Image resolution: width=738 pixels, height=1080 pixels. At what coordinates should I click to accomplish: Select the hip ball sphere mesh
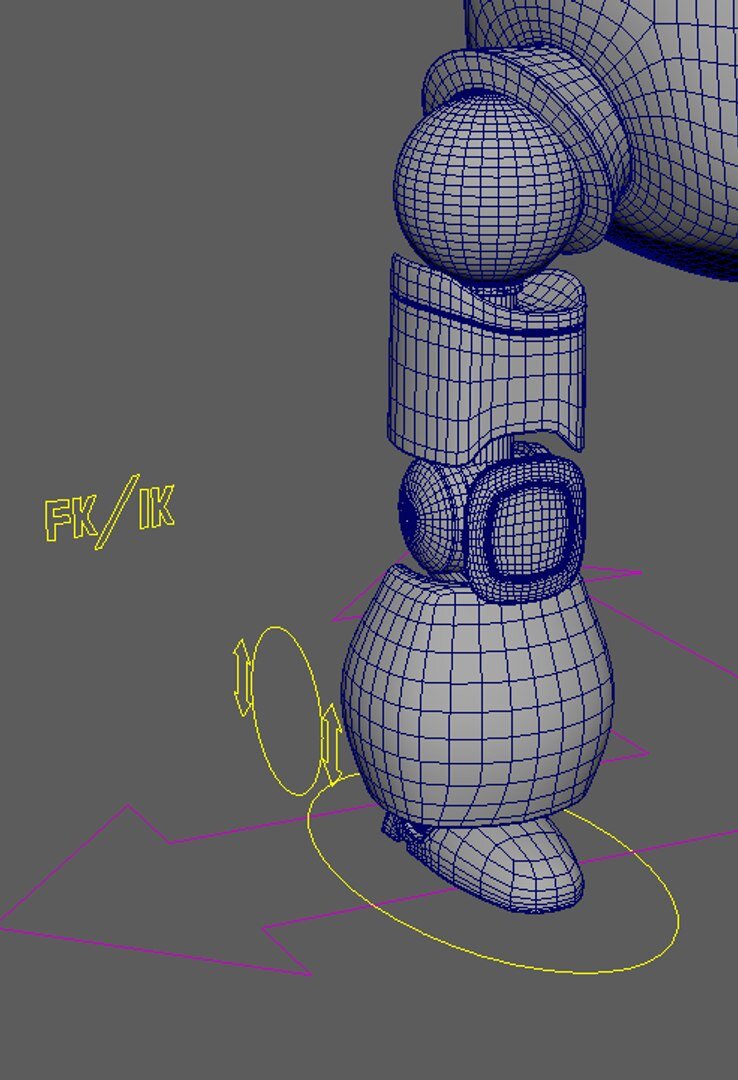(485, 190)
